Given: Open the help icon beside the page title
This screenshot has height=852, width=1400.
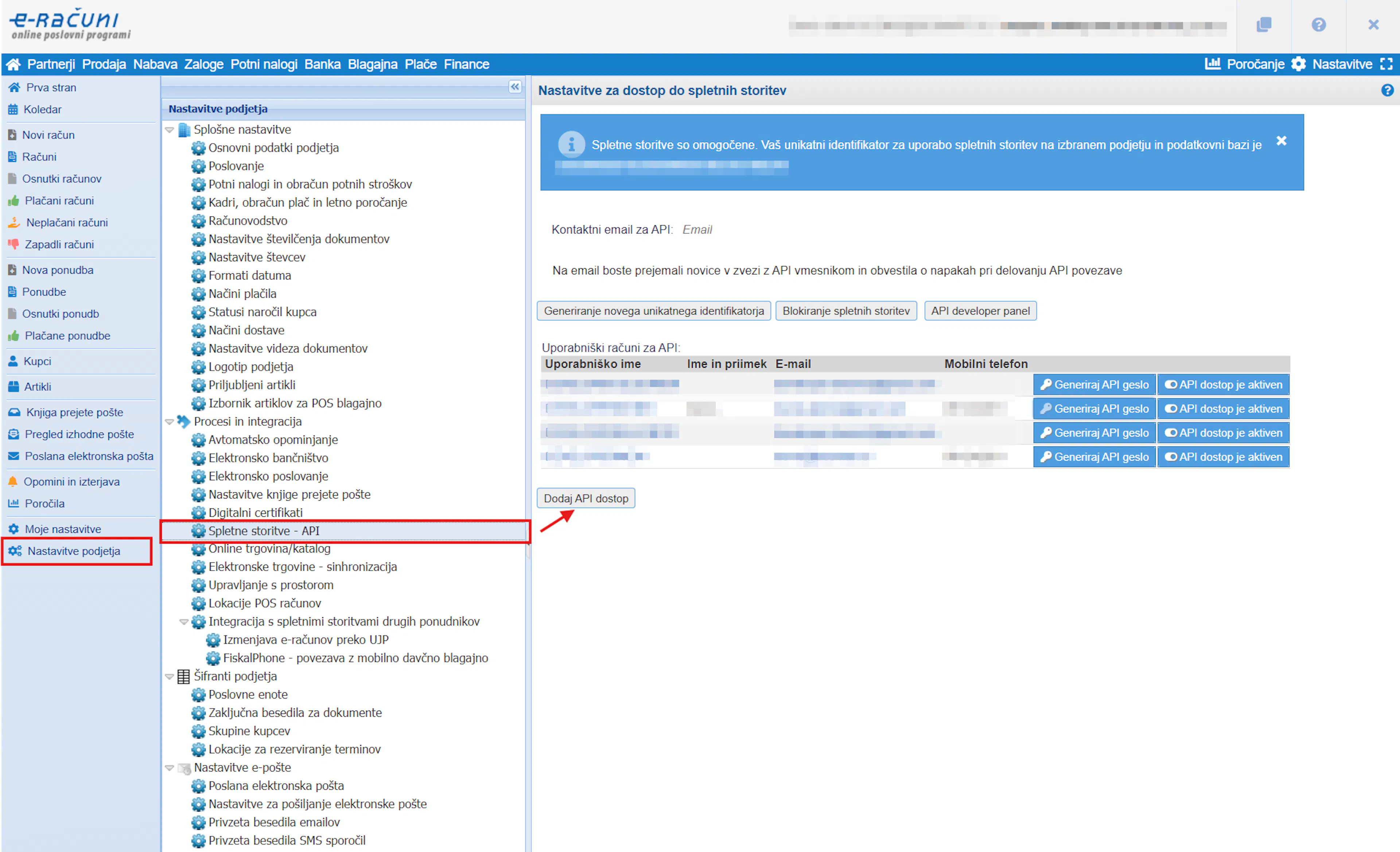Looking at the screenshot, I should click(x=1387, y=90).
